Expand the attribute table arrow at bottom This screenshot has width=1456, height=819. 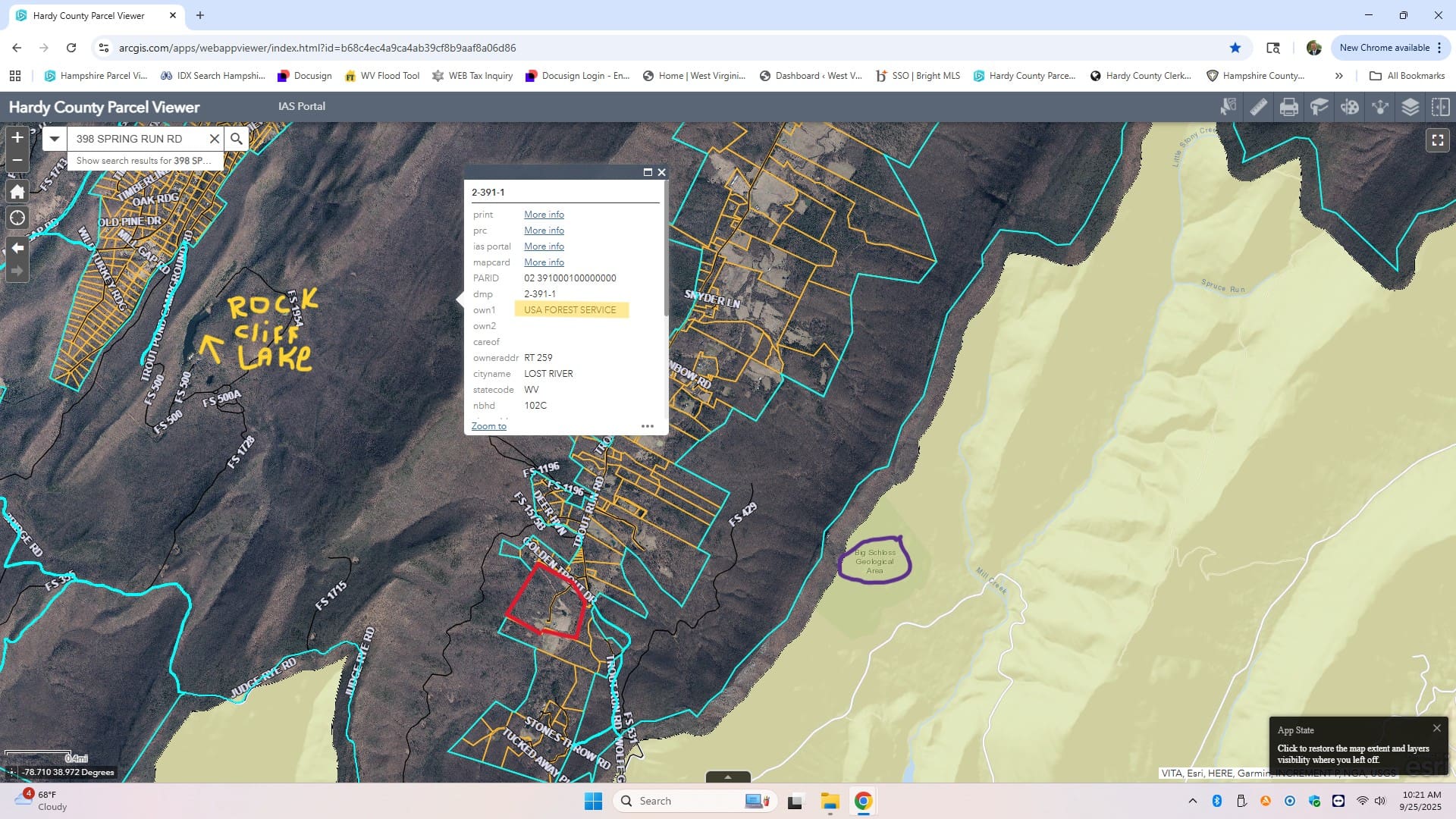pos(727,777)
